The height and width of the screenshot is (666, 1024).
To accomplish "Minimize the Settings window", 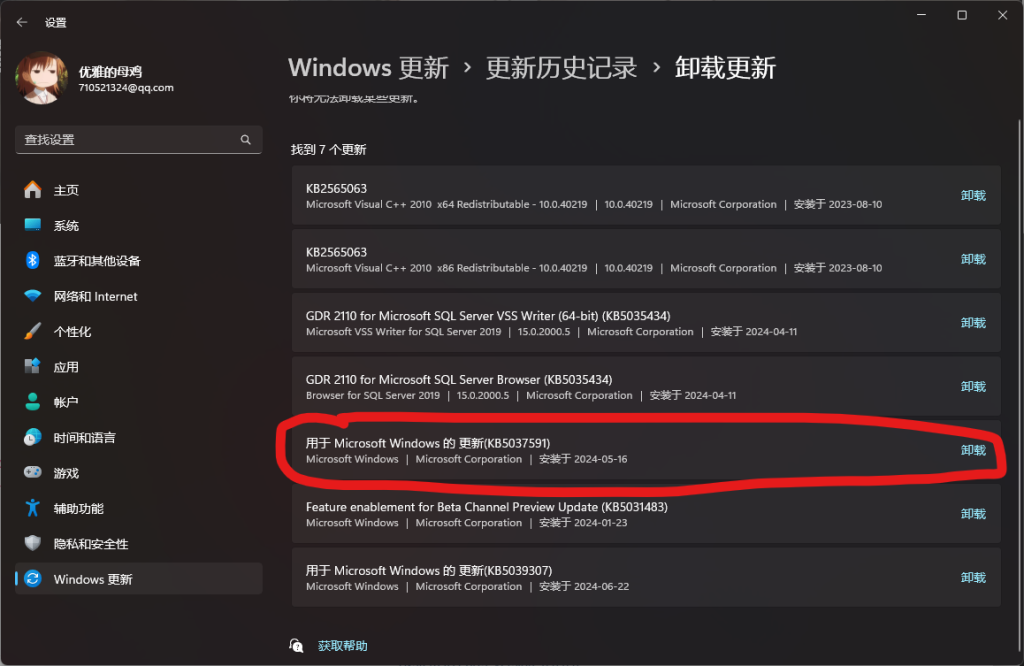I will tap(921, 15).
